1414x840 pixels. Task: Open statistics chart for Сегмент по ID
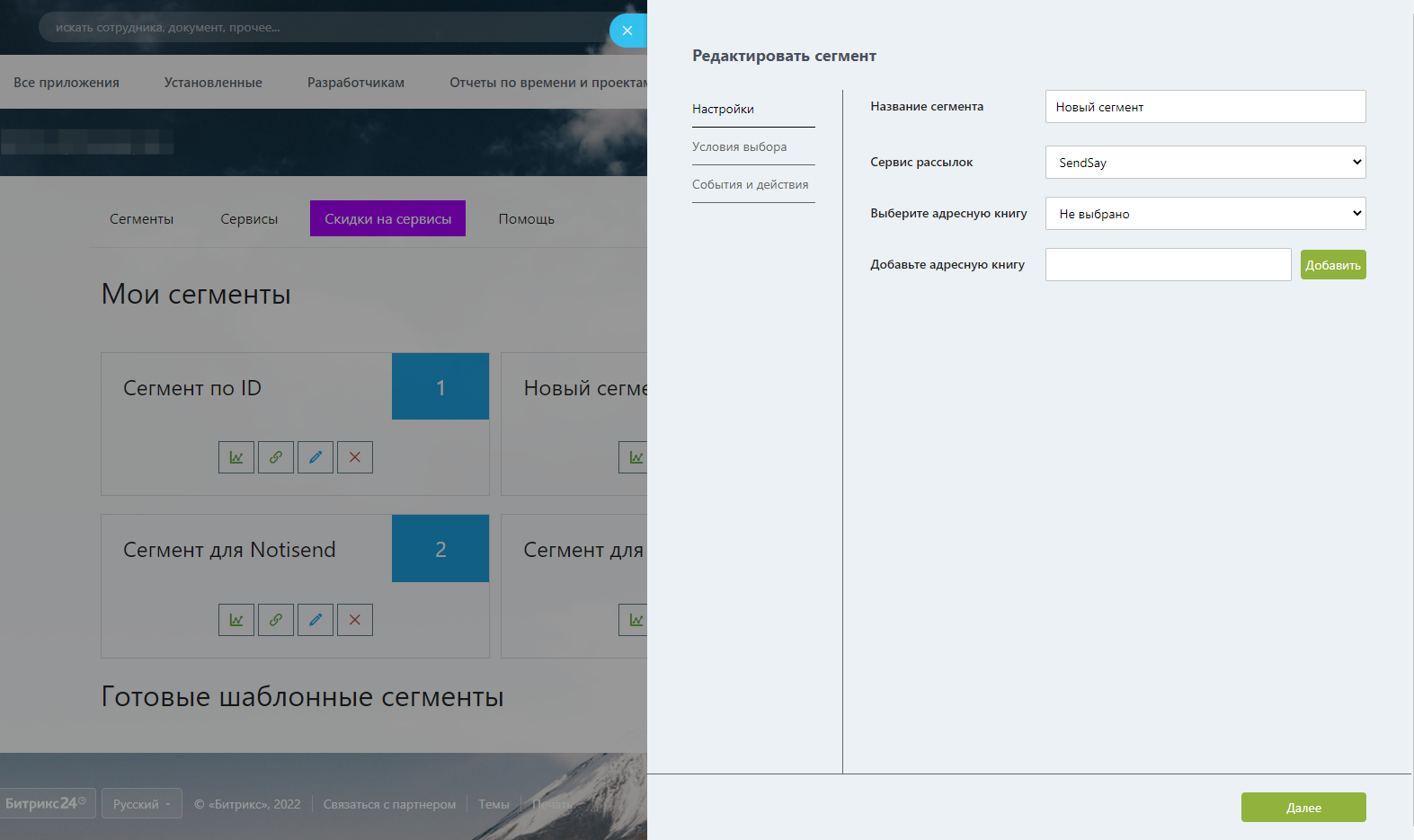236,457
